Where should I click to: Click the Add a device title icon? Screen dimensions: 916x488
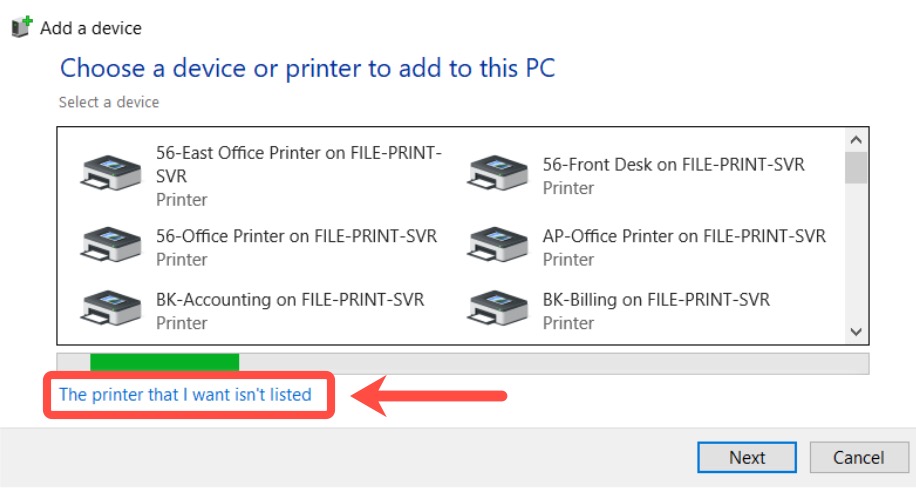tap(22, 27)
